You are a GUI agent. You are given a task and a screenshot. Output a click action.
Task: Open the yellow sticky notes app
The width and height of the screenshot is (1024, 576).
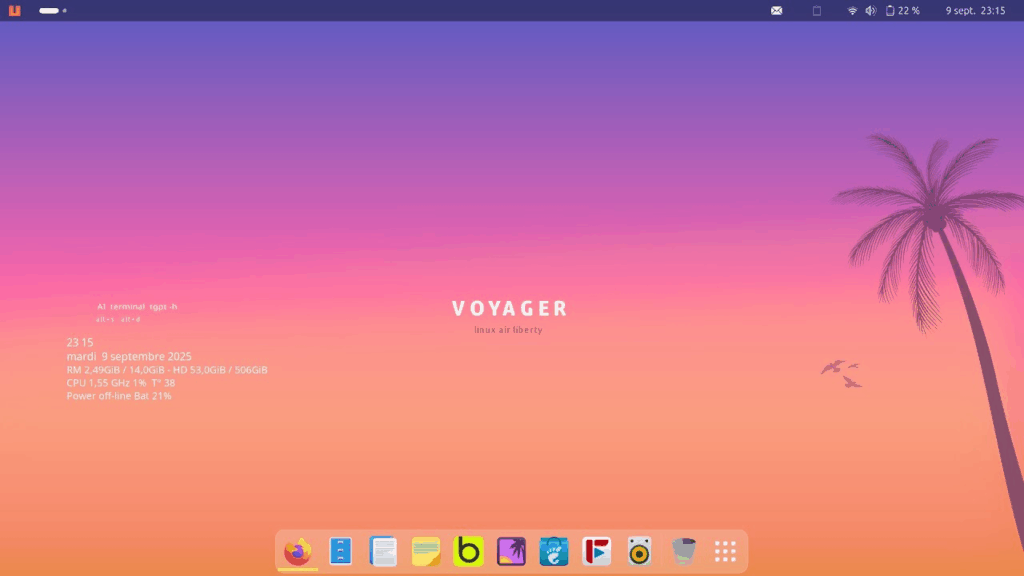point(426,551)
